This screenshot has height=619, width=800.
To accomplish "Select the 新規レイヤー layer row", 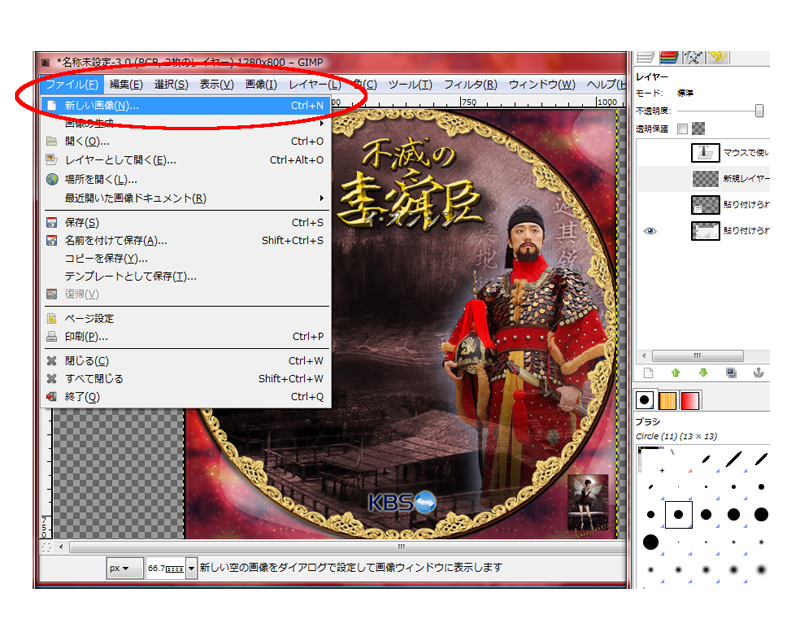I will (703, 179).
